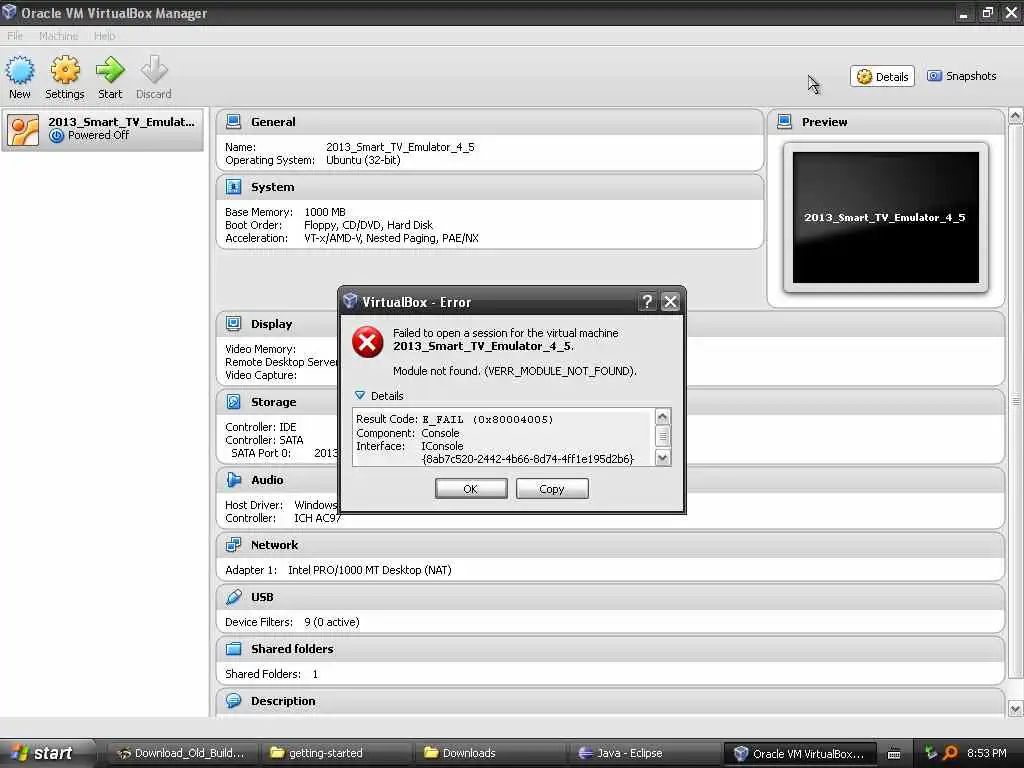This screenshot has width=1024, height=768.
Task: Click the orange VM icon for 2013_Smart_TV_Emulator
Action: pos(23,130)
